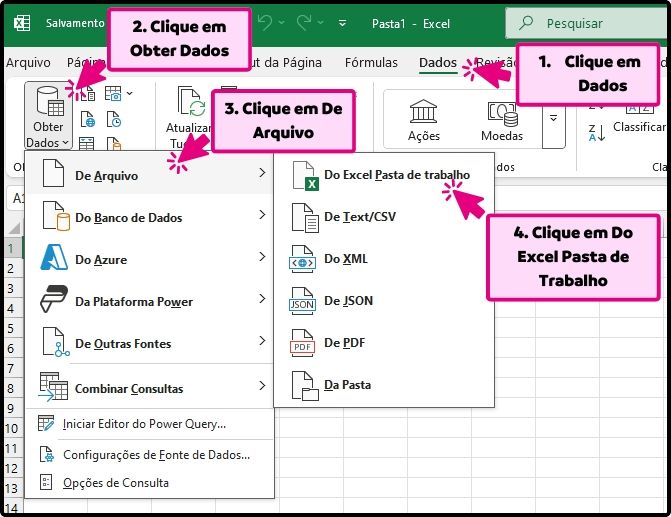Screen dimensions: 671x517
Task: Click the folder file icon for Da Pasta
Action: [x=305, y=386]
